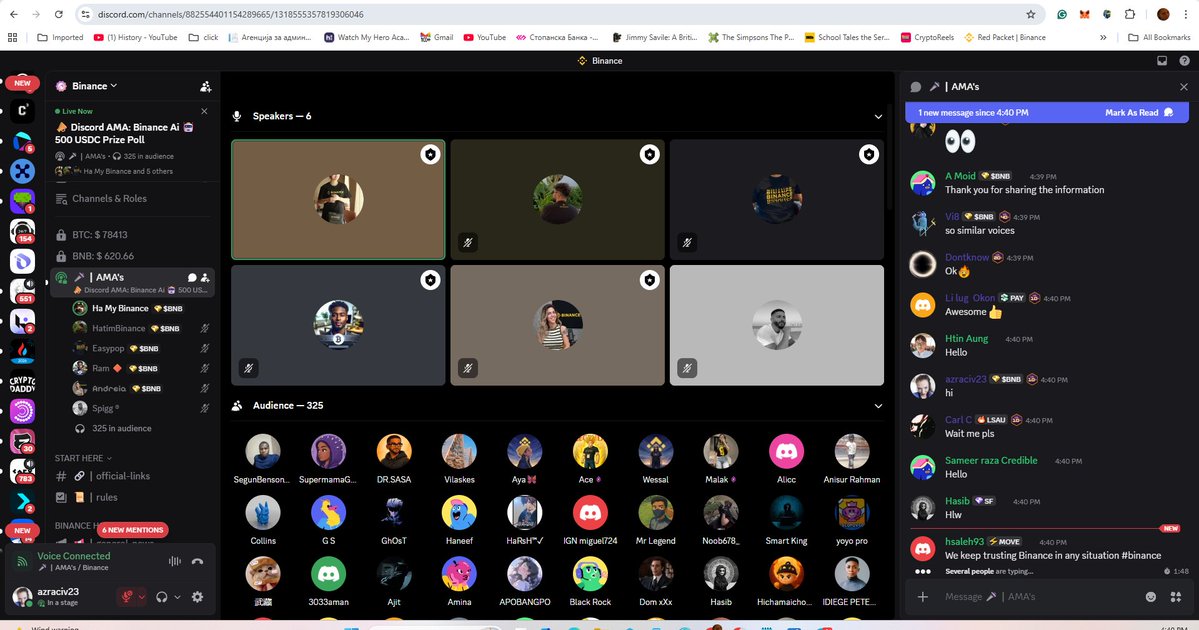Open the blue X-shaped server icon
The height and width of the screenshot is (630, 1199).
coord(22,170)
